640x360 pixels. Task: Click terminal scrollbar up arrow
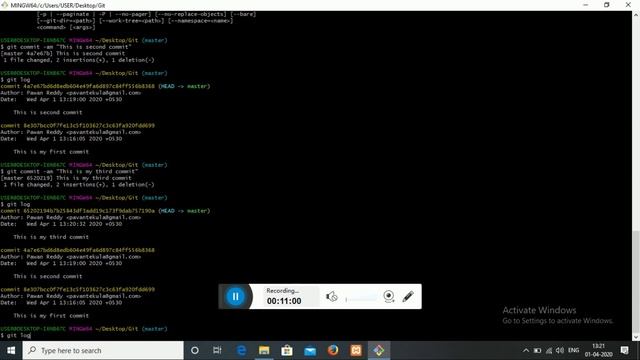pos(636,15)
